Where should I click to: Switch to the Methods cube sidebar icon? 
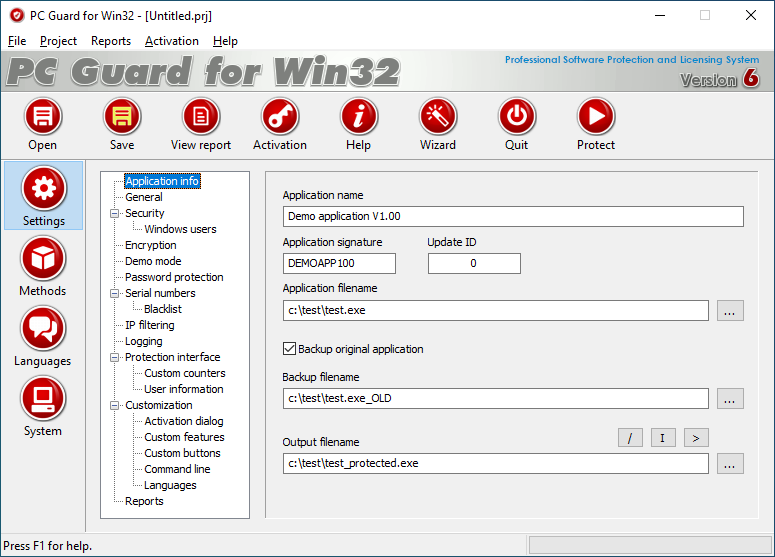[43, 258]
